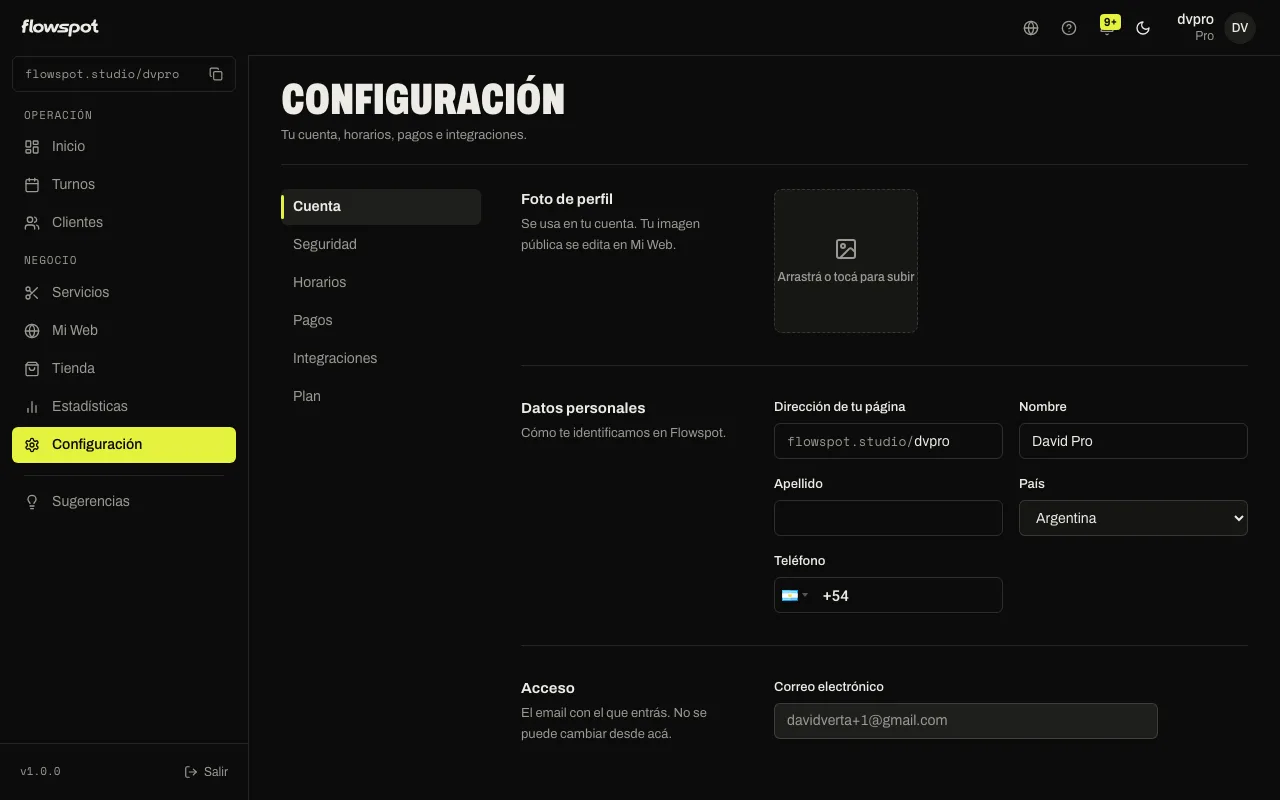Click the Correo electrónico email field
Viewport: 1280px width, 800px height.
point(966,721)
